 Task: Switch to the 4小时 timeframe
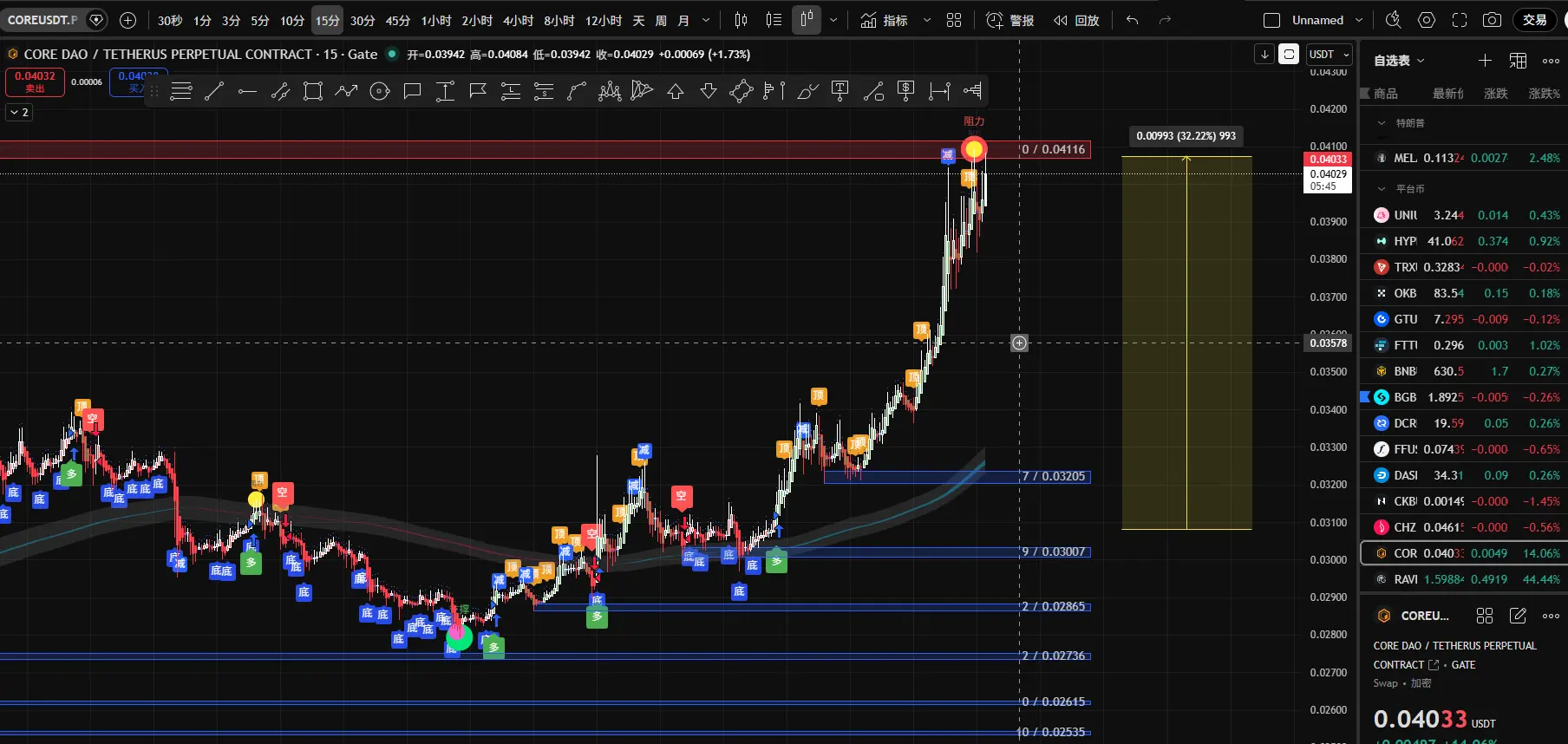click(518, 20)
